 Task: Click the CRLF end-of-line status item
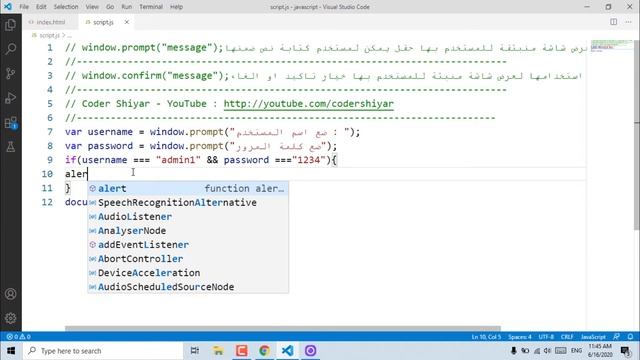click(x=567, y=337)
